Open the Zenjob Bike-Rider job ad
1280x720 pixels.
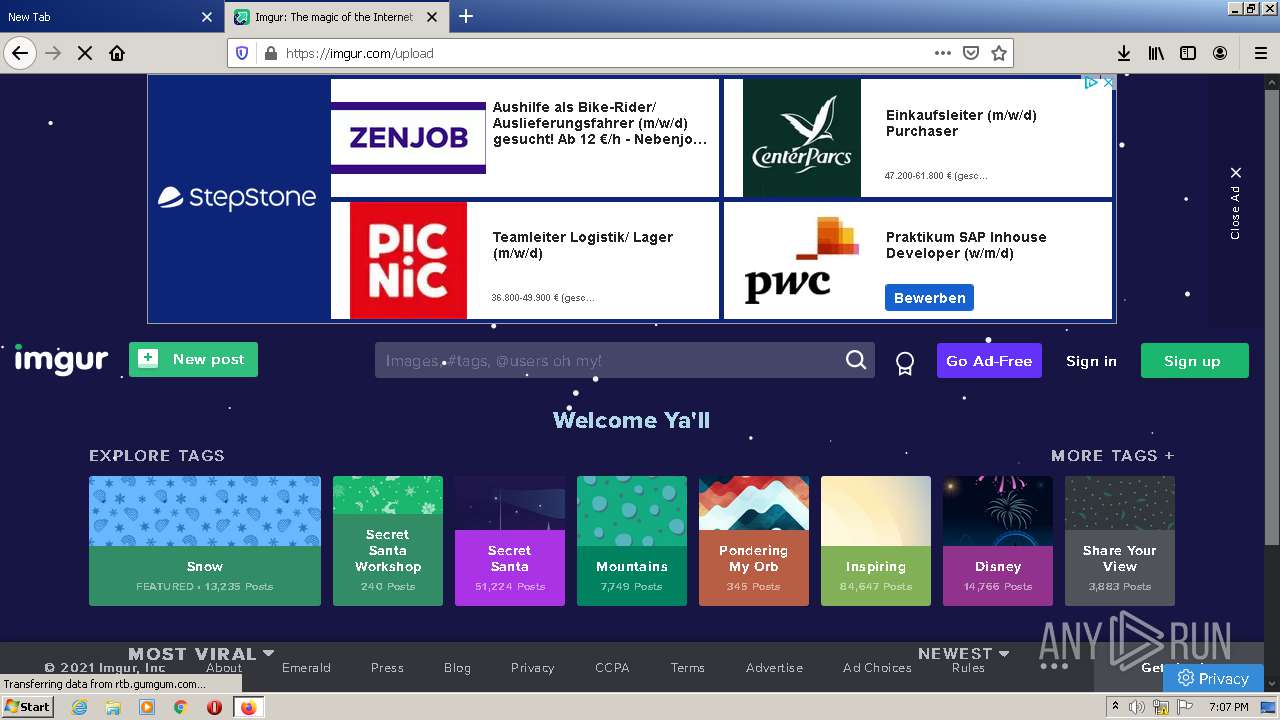point(525,138)
